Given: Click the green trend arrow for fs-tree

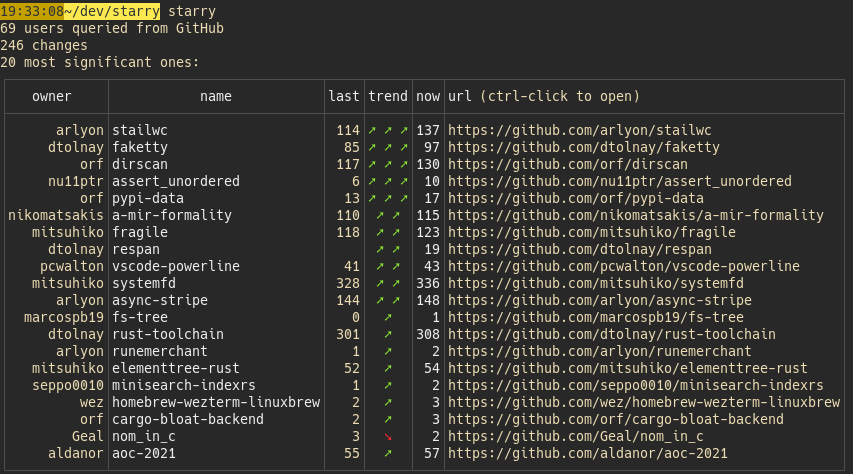Looking at the screenshot, I should point(388,317).
